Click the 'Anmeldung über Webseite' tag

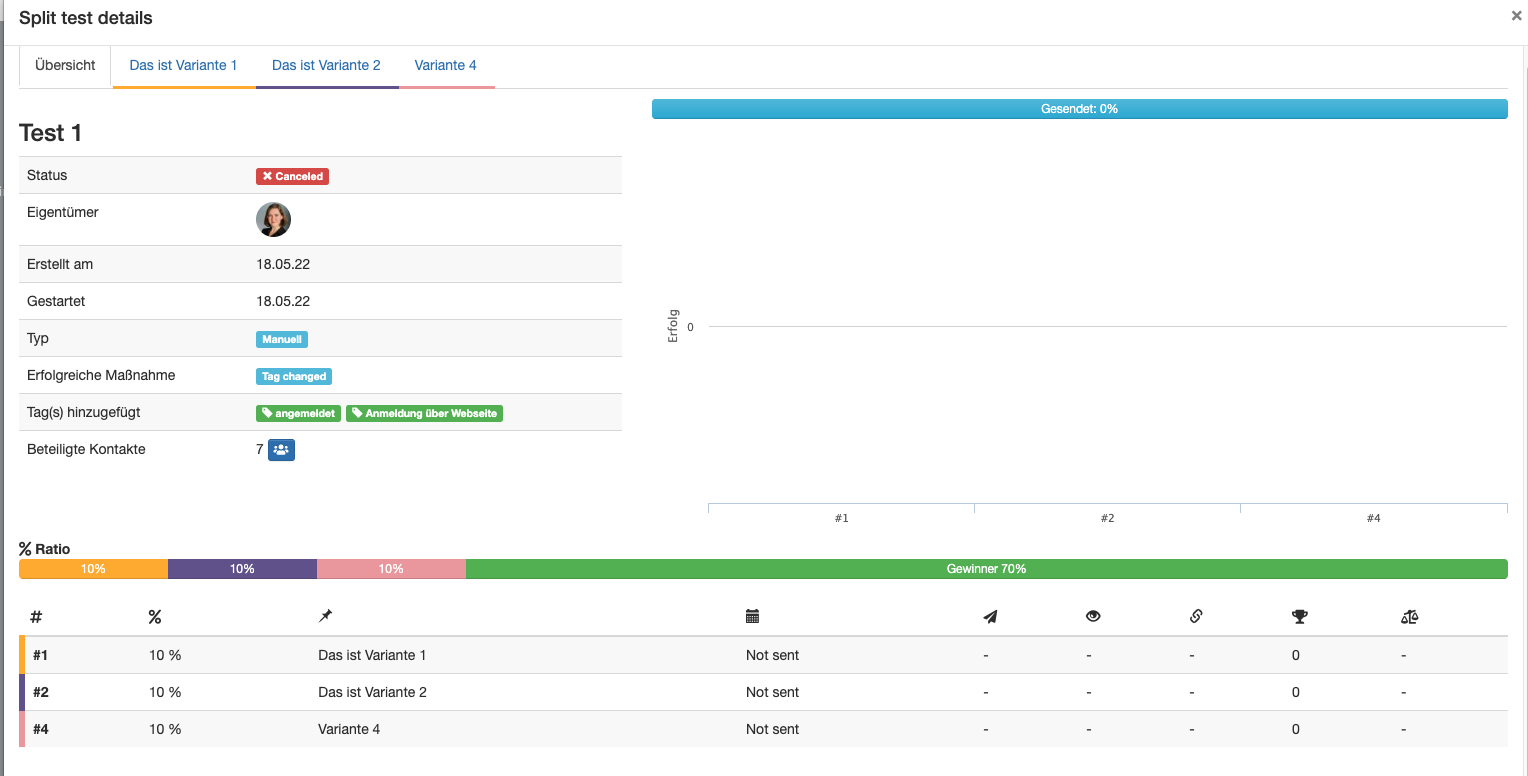pos(424,413)
